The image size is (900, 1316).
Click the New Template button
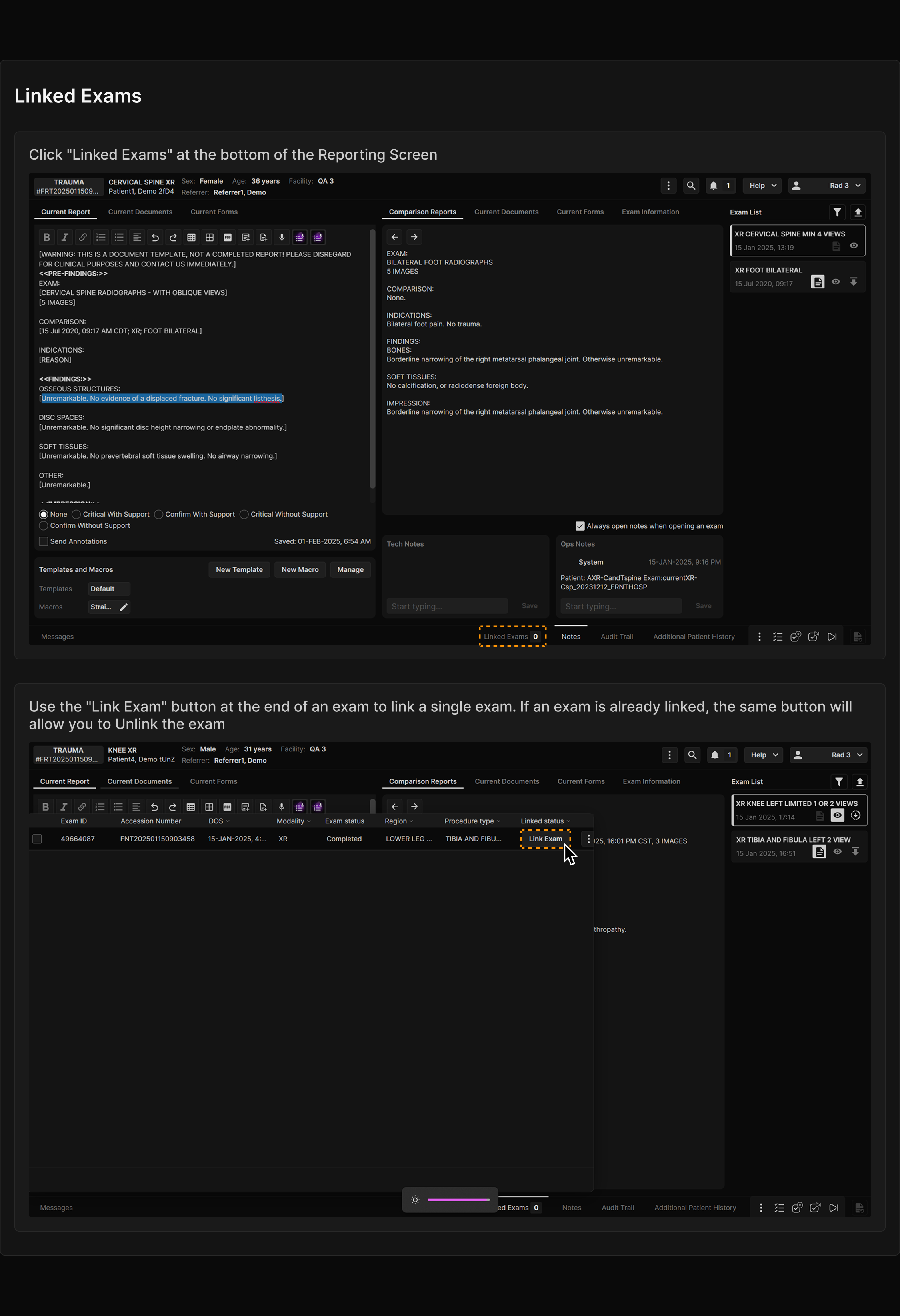pos(240,570)
